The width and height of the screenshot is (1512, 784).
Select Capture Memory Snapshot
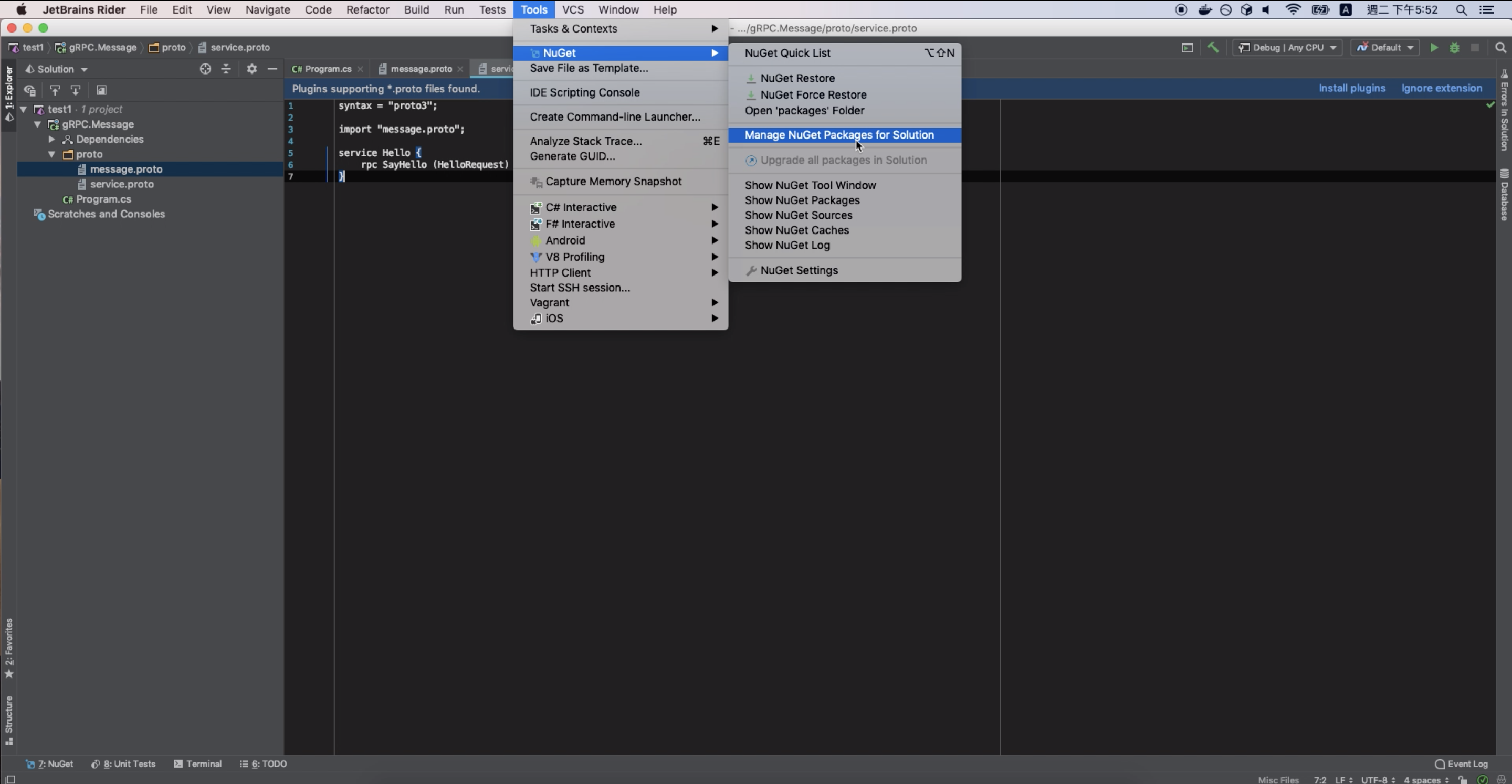[x=621, y=182]
